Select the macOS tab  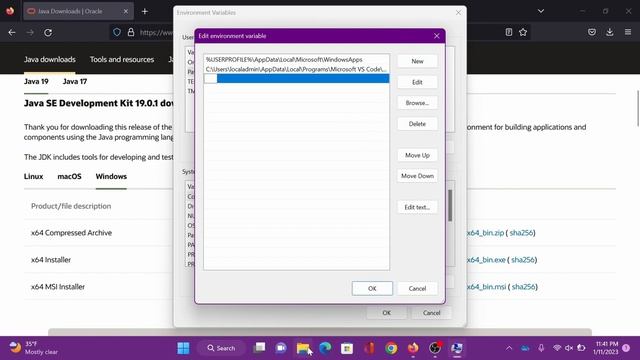(69, 176)
